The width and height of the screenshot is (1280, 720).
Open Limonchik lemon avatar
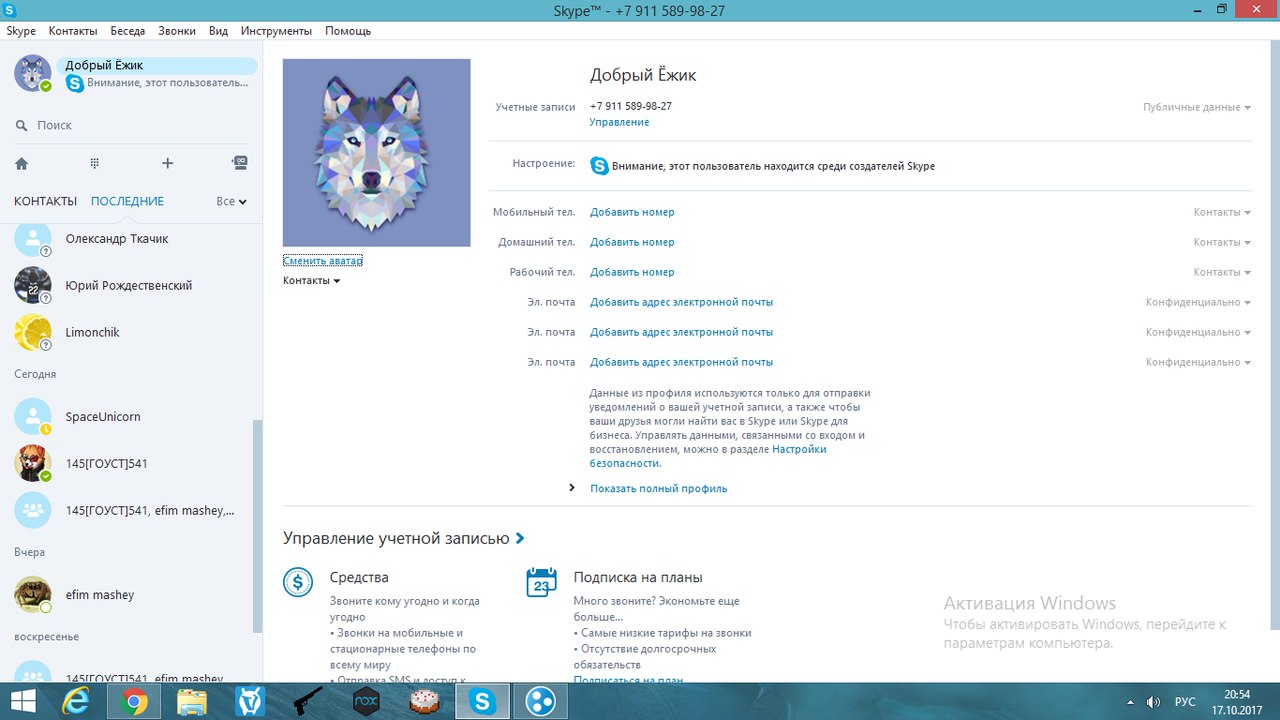[32, 332]
